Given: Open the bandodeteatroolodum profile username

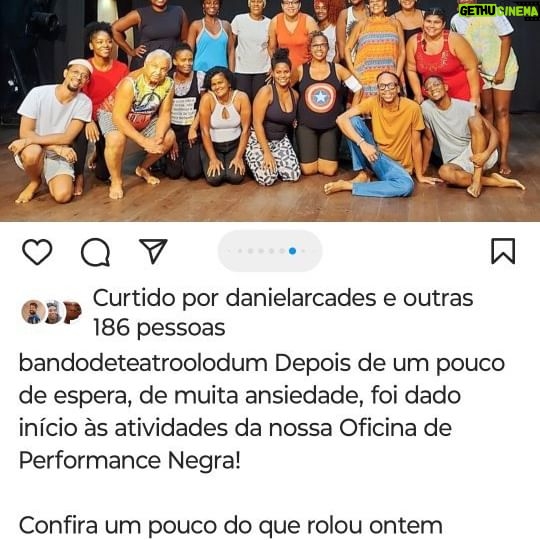Looking at the screenshot, I should tap(143, 364).
